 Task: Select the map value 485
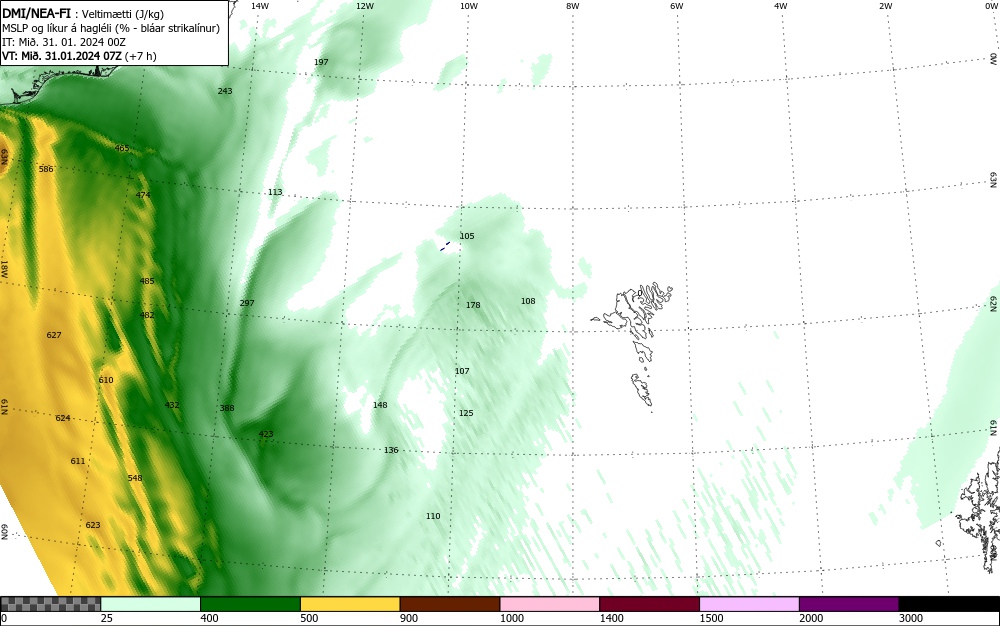(x=147, y=281)
